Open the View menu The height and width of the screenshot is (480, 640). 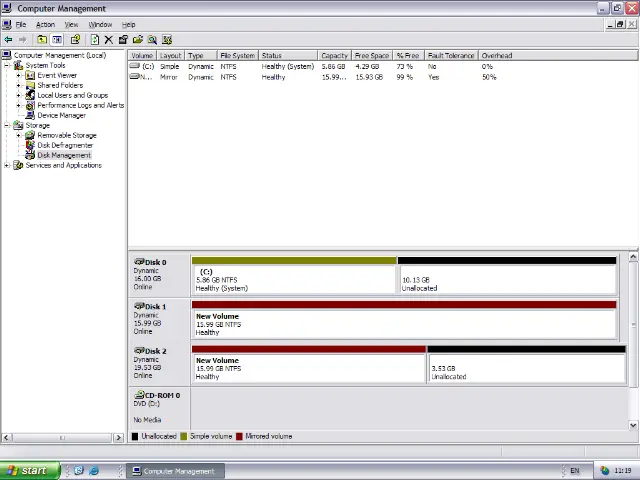(71, 24)
